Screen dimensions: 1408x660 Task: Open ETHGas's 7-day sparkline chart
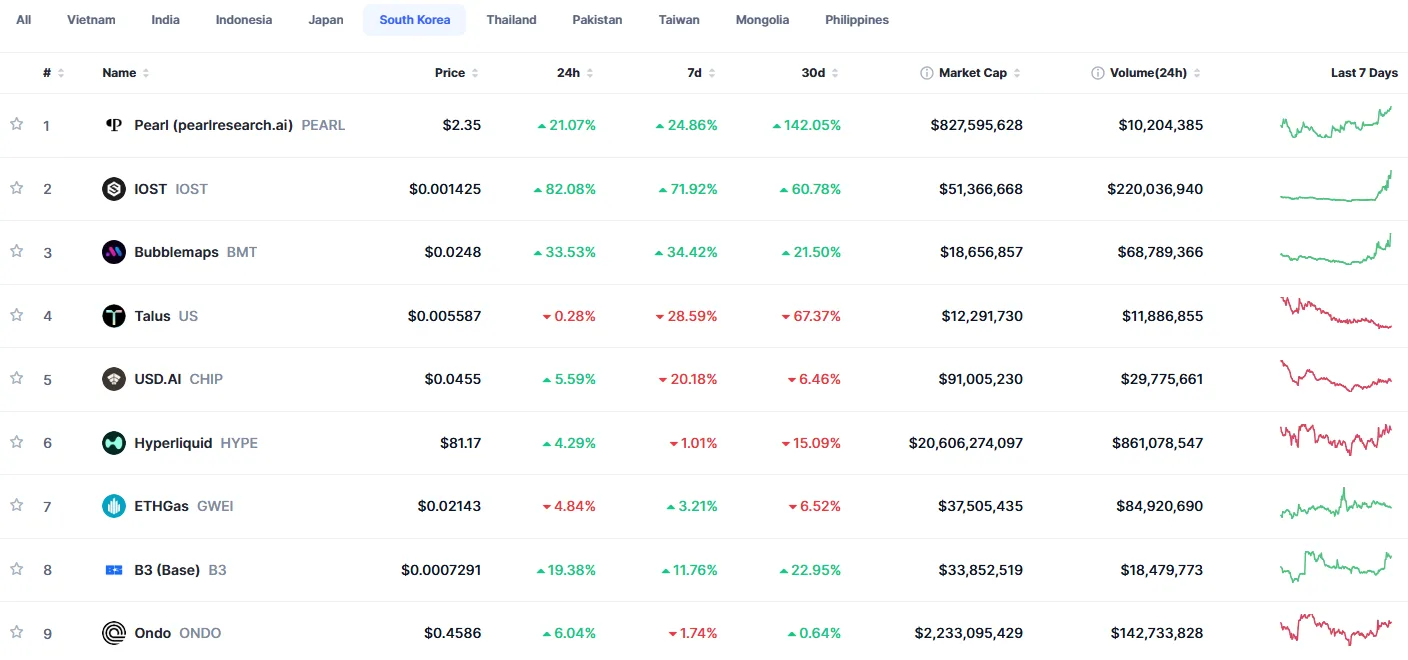tap(1336, 503)
